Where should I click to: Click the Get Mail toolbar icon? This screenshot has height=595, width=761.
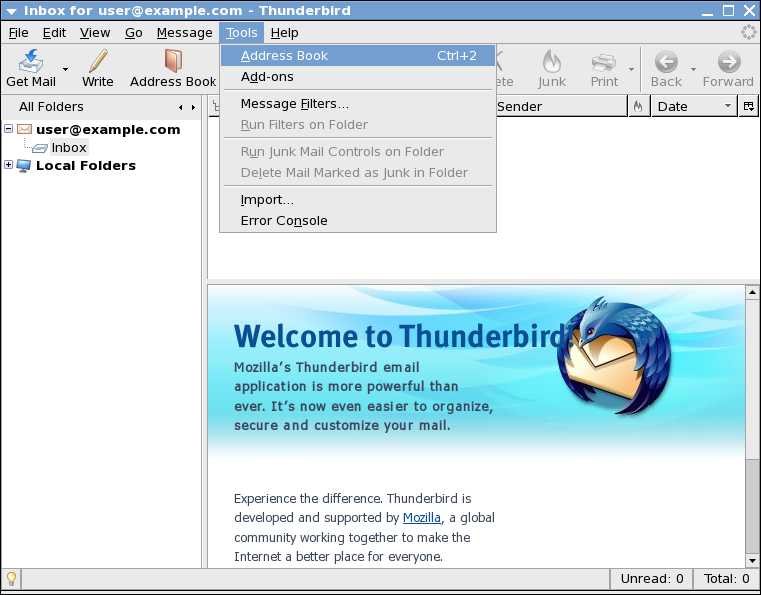tap(31, 61)
